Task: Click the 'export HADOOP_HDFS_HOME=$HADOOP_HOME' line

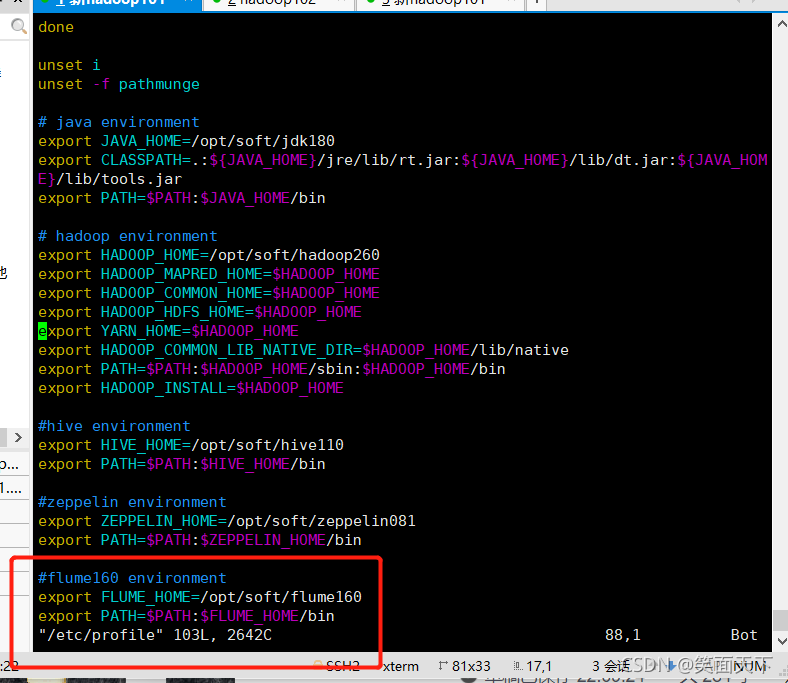Action: coord(200,312)
